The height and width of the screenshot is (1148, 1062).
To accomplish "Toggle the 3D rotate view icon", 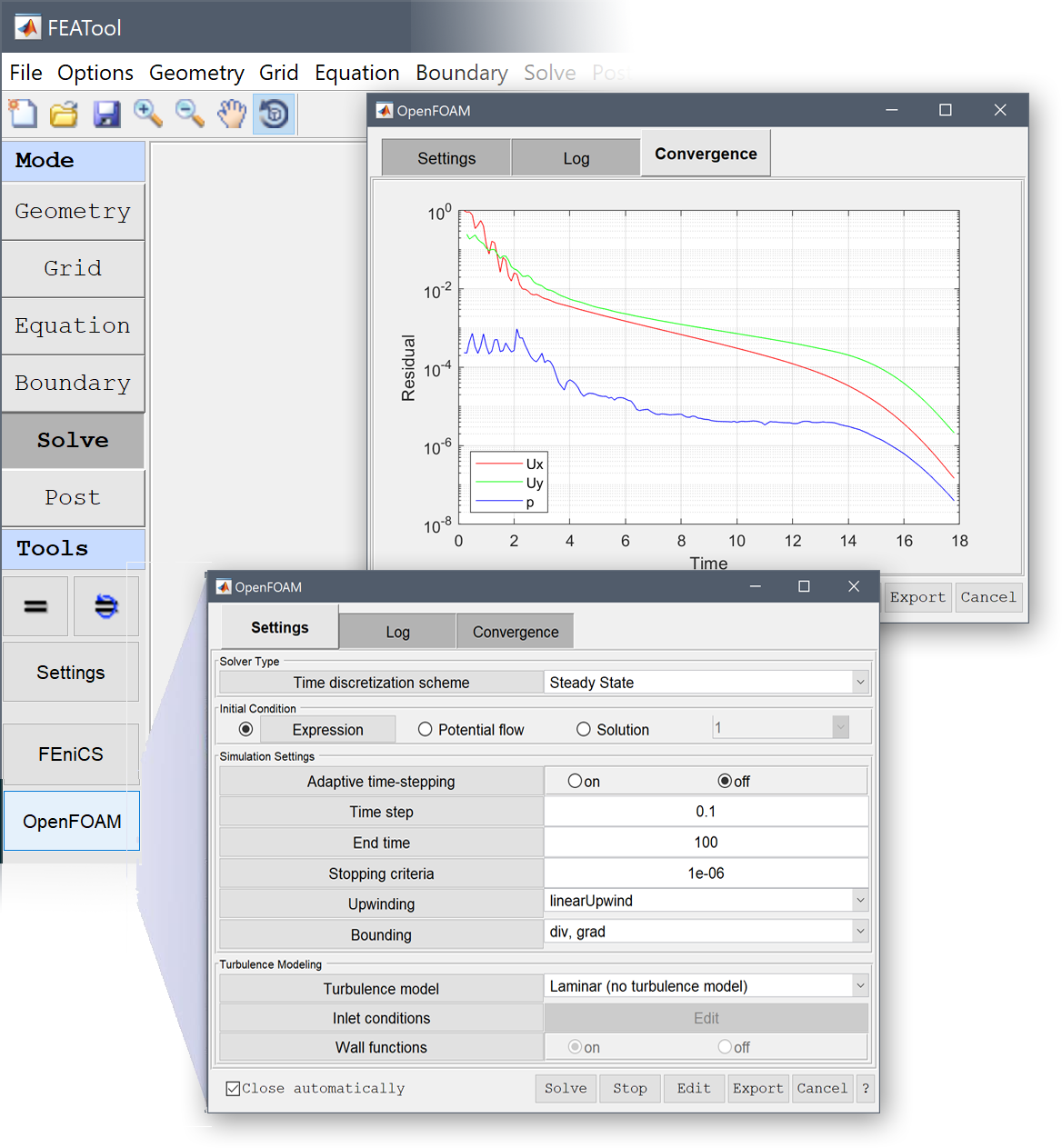I will pos(274,114).
